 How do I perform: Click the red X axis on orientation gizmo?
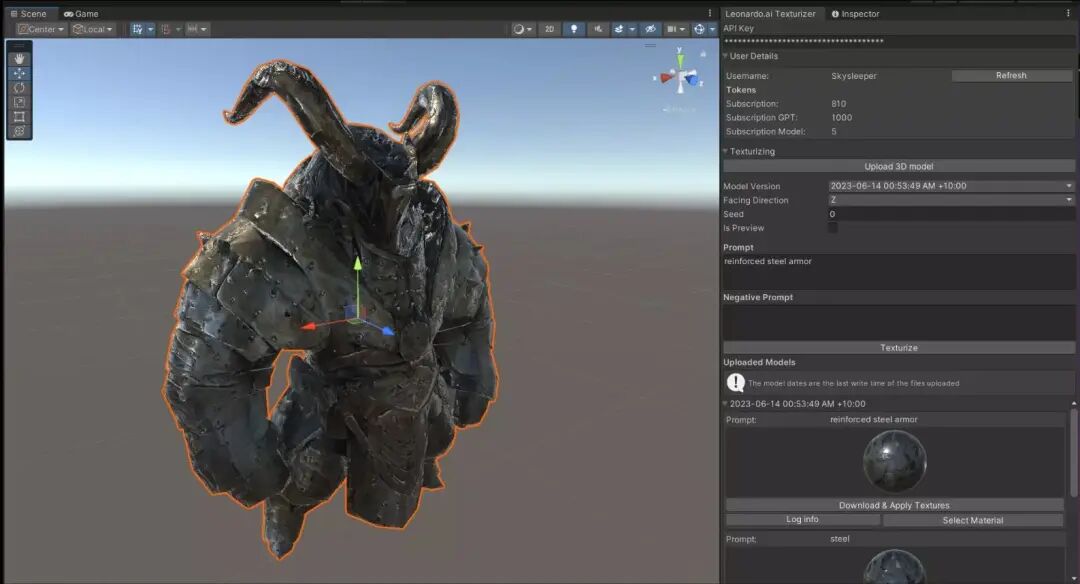coord(665,78)
